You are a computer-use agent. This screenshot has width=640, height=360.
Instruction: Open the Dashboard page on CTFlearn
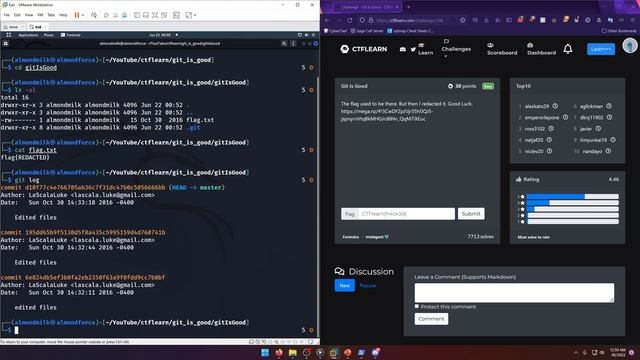(541, 49)
